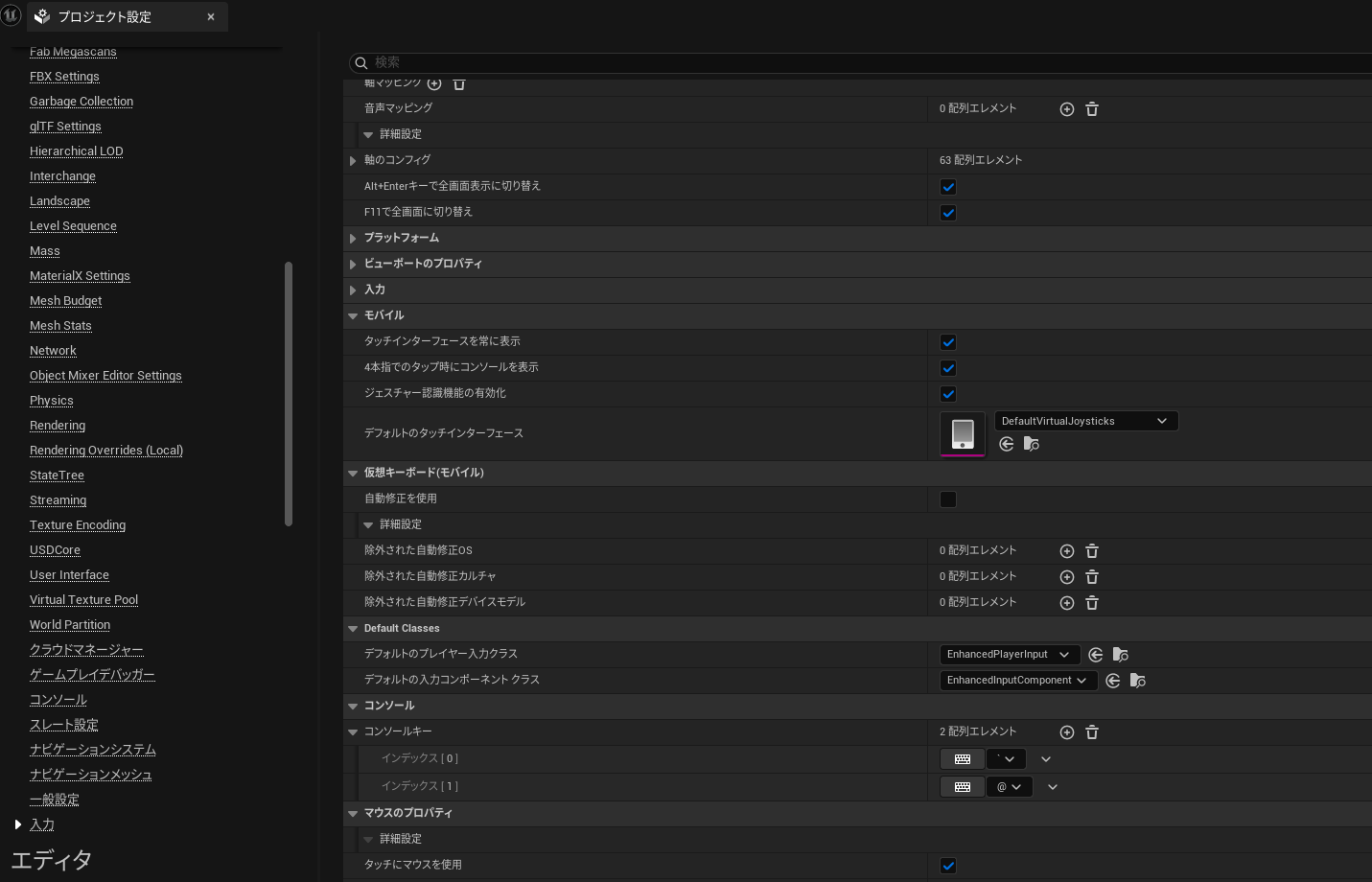This screenshot has height=882, width=1372.
Task: Click the 検索 search field
Action: point(863,62)
